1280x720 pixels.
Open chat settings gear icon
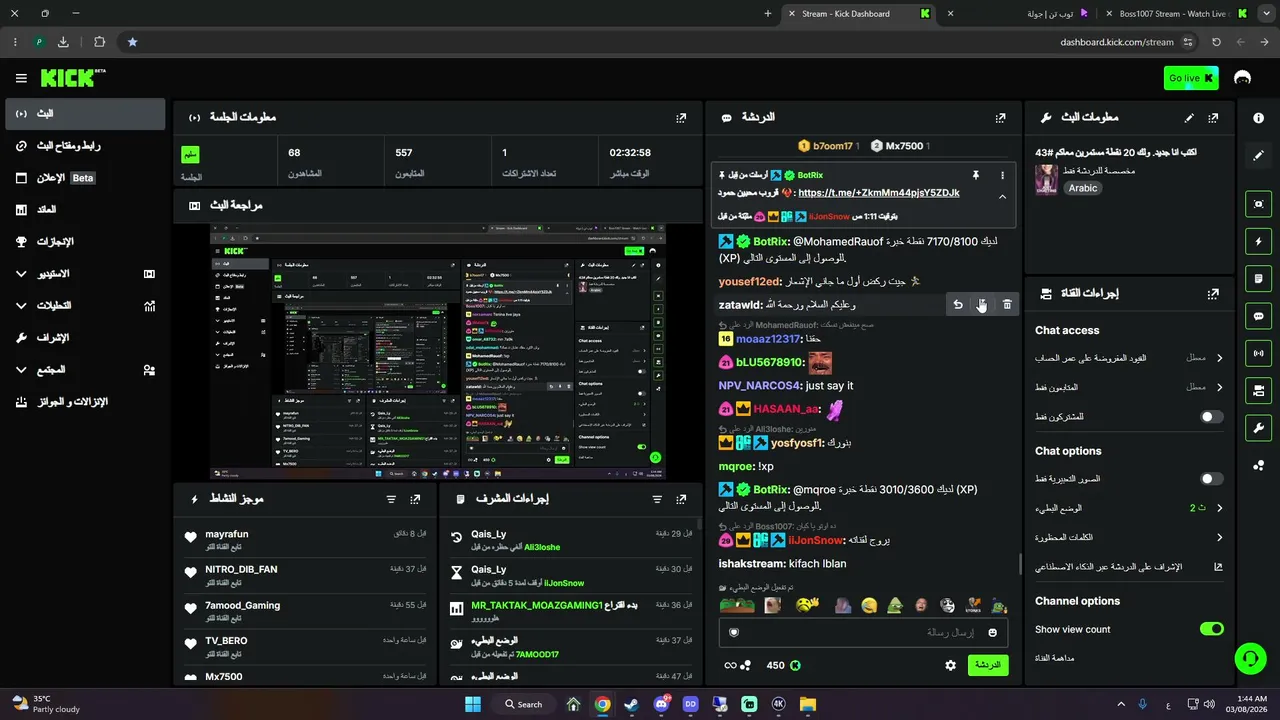tap(950, 665)
